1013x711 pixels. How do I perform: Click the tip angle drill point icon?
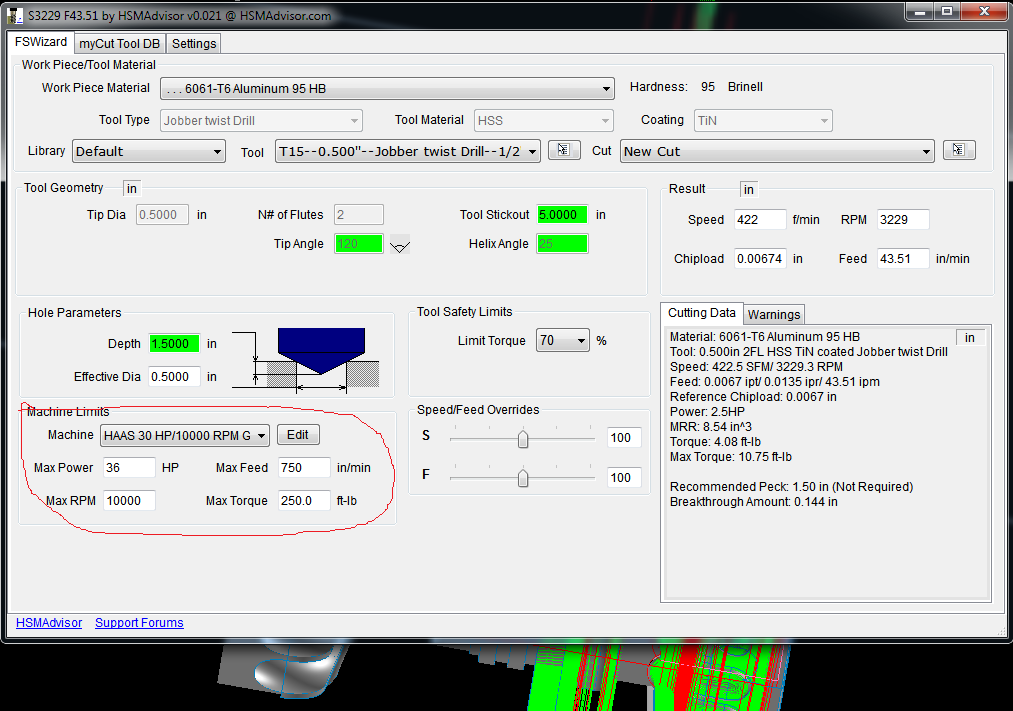(400, 245)
